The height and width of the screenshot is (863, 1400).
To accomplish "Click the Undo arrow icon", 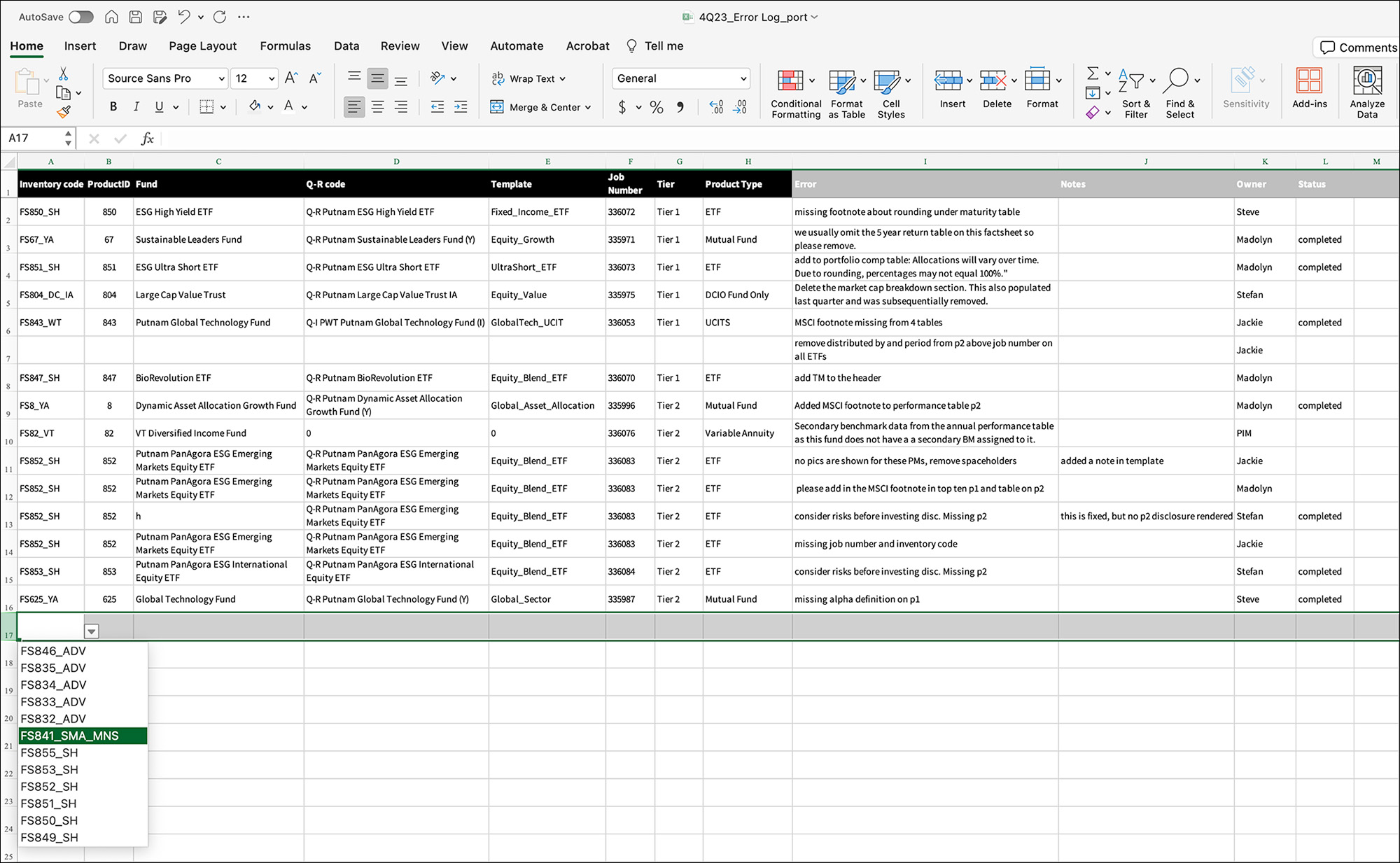I will 183,17.
